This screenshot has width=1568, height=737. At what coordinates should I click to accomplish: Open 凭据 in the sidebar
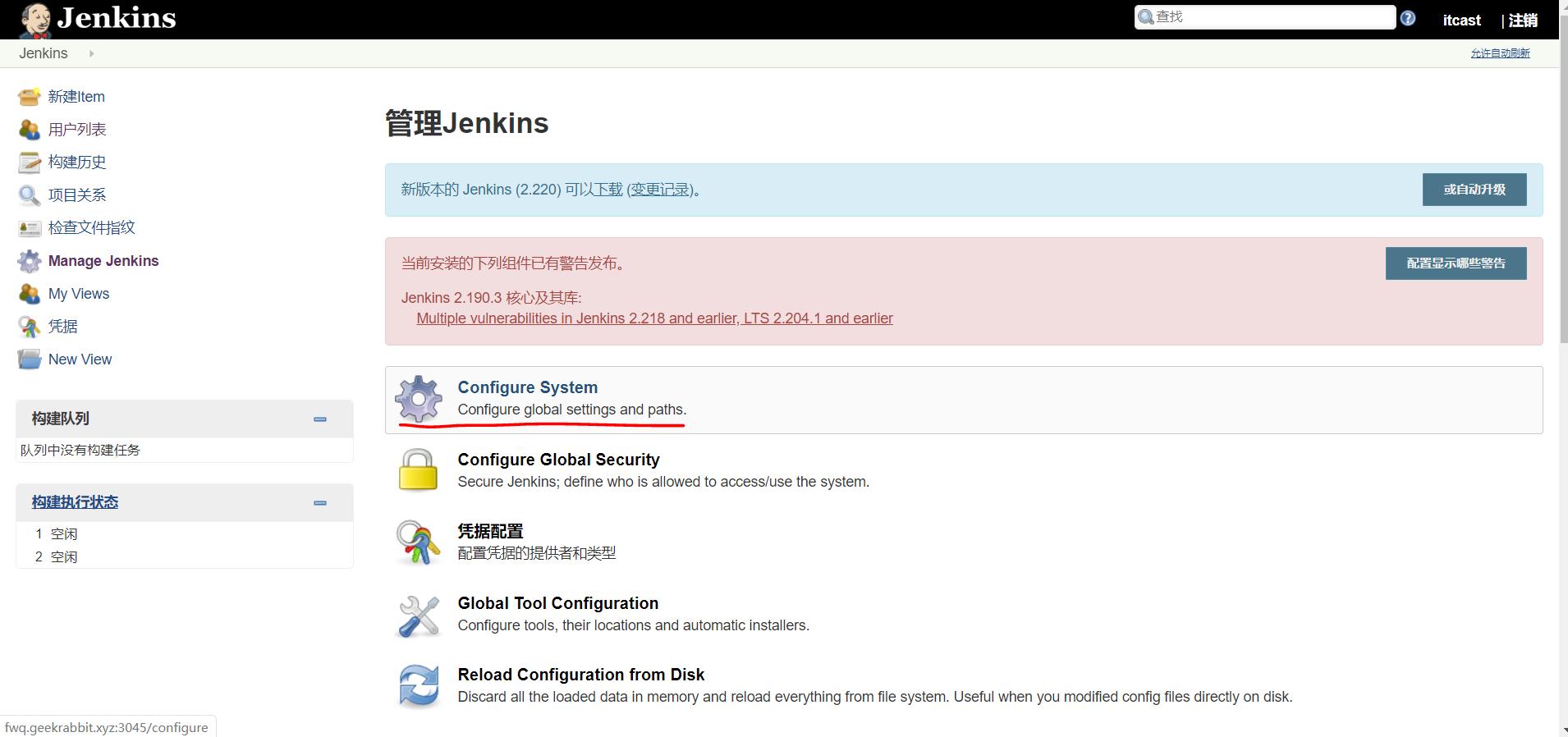point(63,327)
